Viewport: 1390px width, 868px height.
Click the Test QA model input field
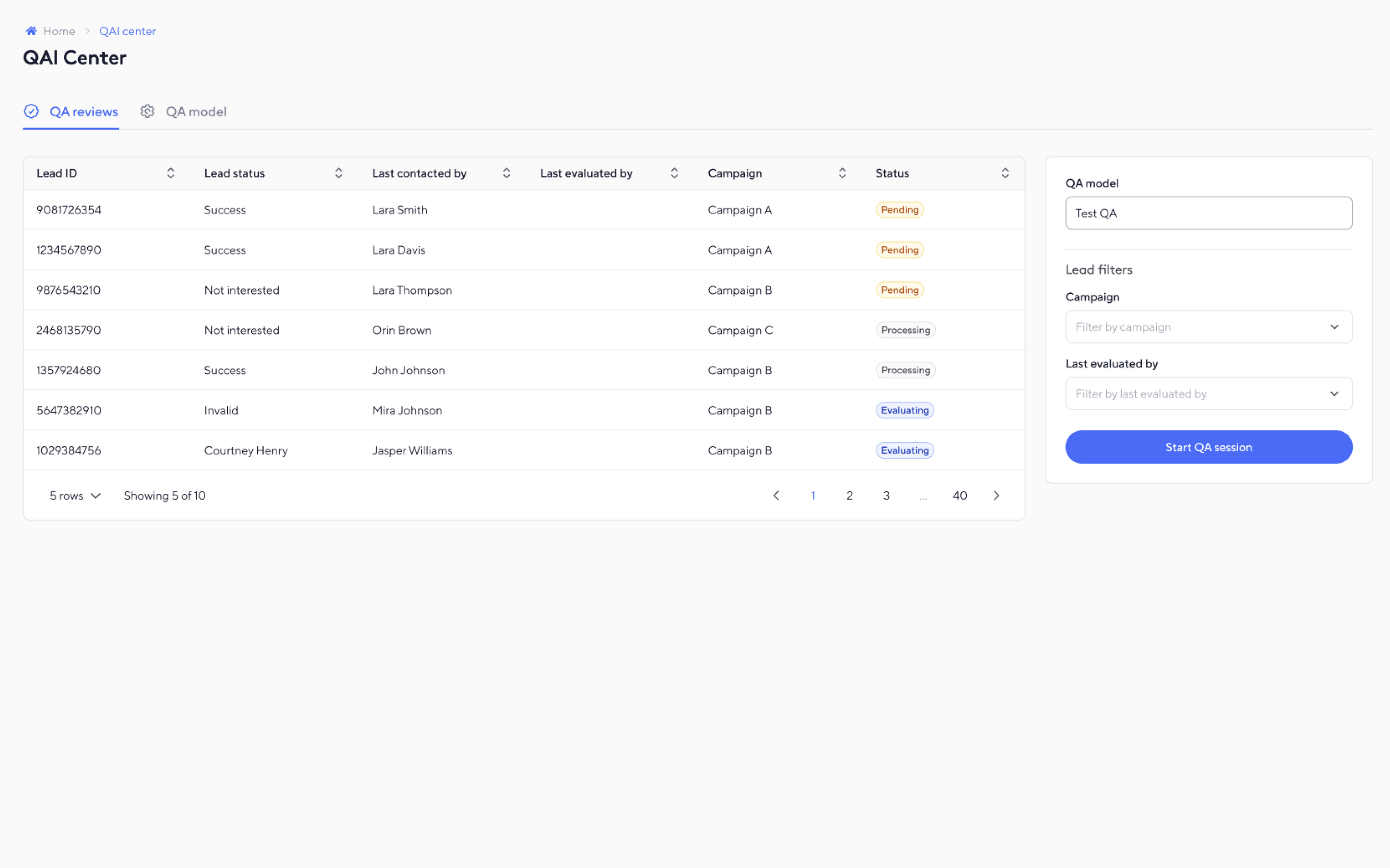(1208, 214)
